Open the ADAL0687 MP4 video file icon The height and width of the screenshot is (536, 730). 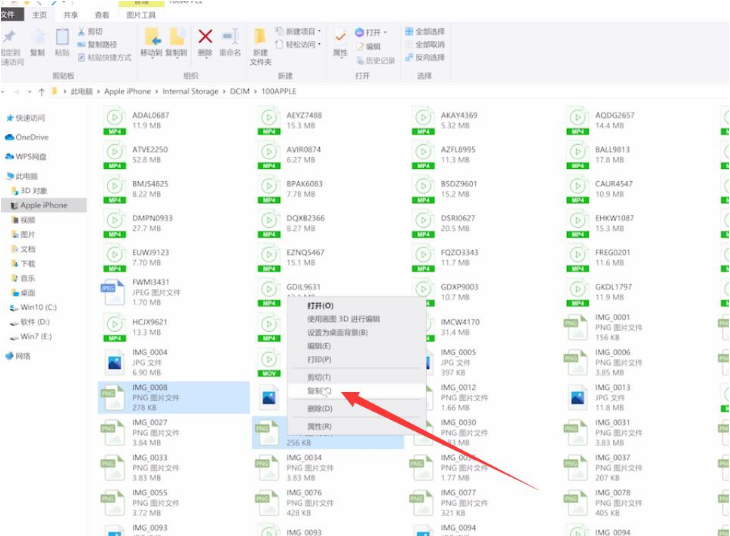tap(115, 120)
